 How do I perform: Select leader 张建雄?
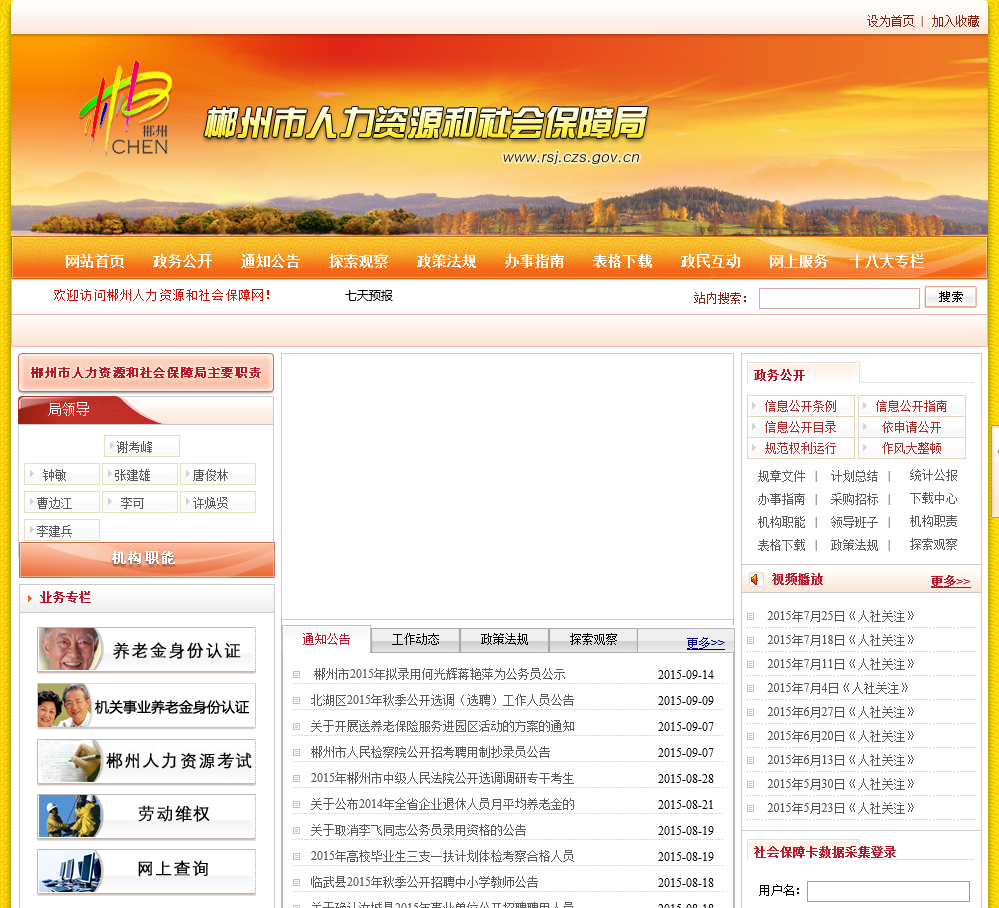pos(140,475)
